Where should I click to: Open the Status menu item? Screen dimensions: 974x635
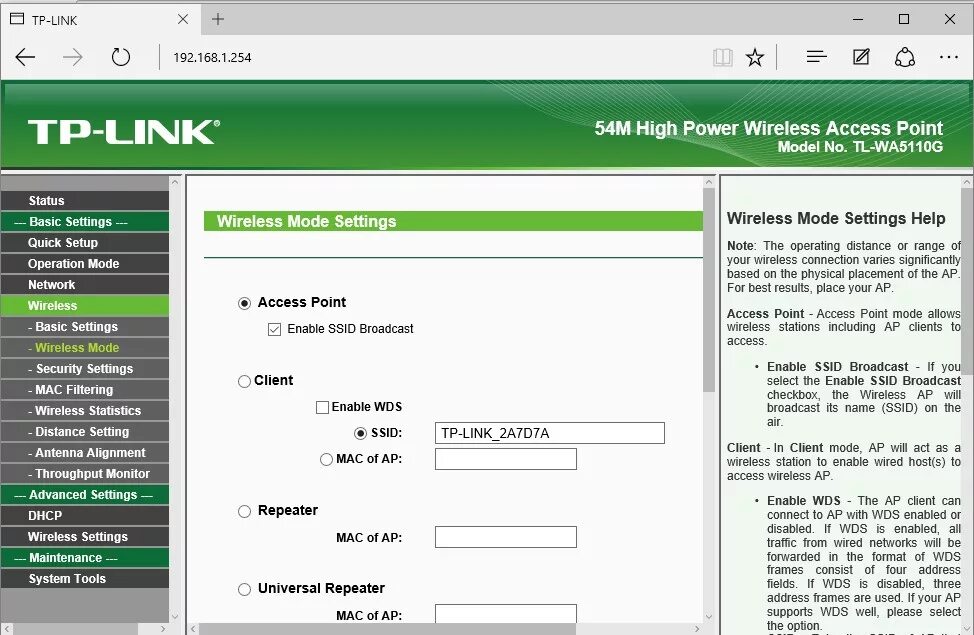pos(84,201)
